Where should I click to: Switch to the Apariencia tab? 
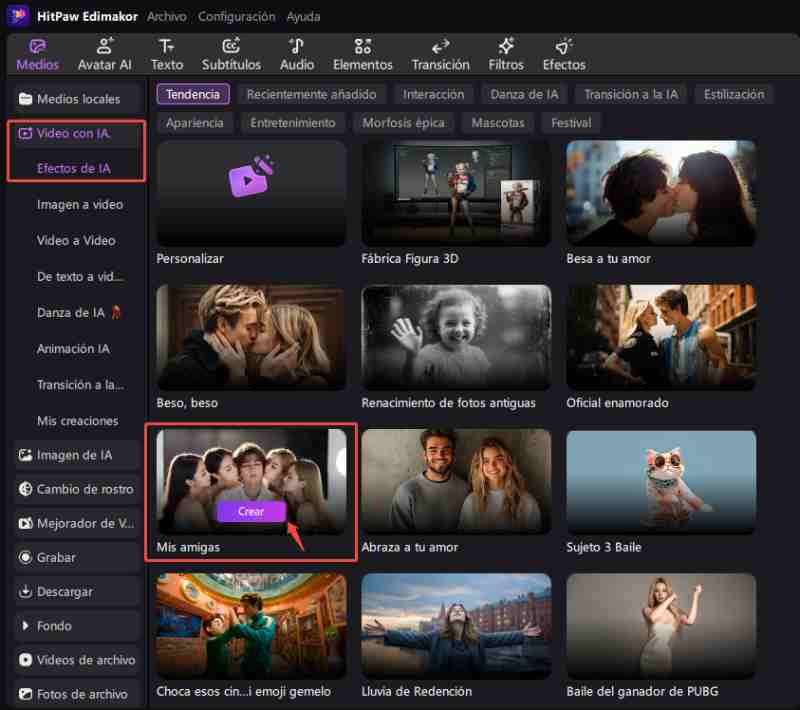coord(194,123)
